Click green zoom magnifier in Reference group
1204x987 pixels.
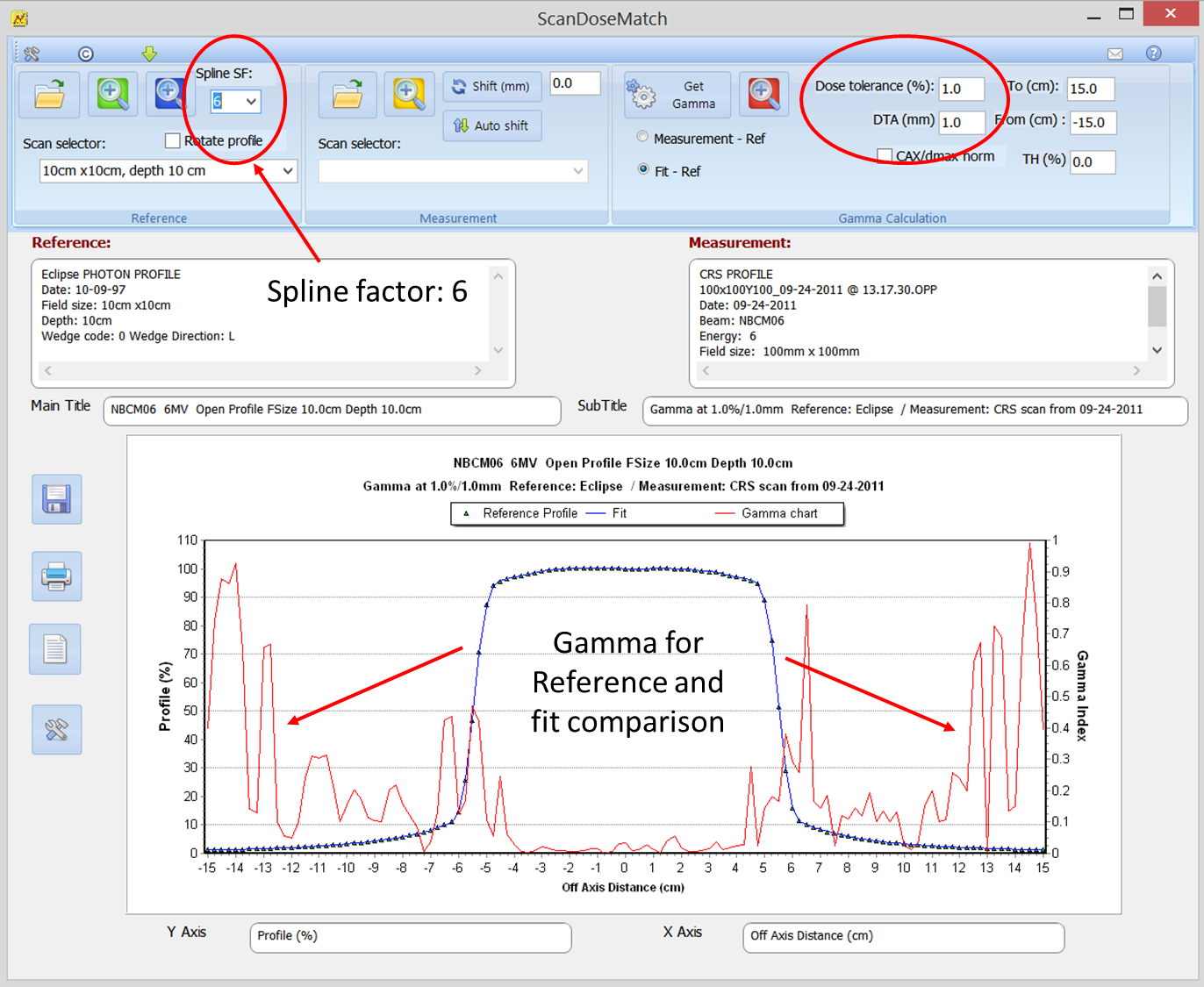click(112, 95)
